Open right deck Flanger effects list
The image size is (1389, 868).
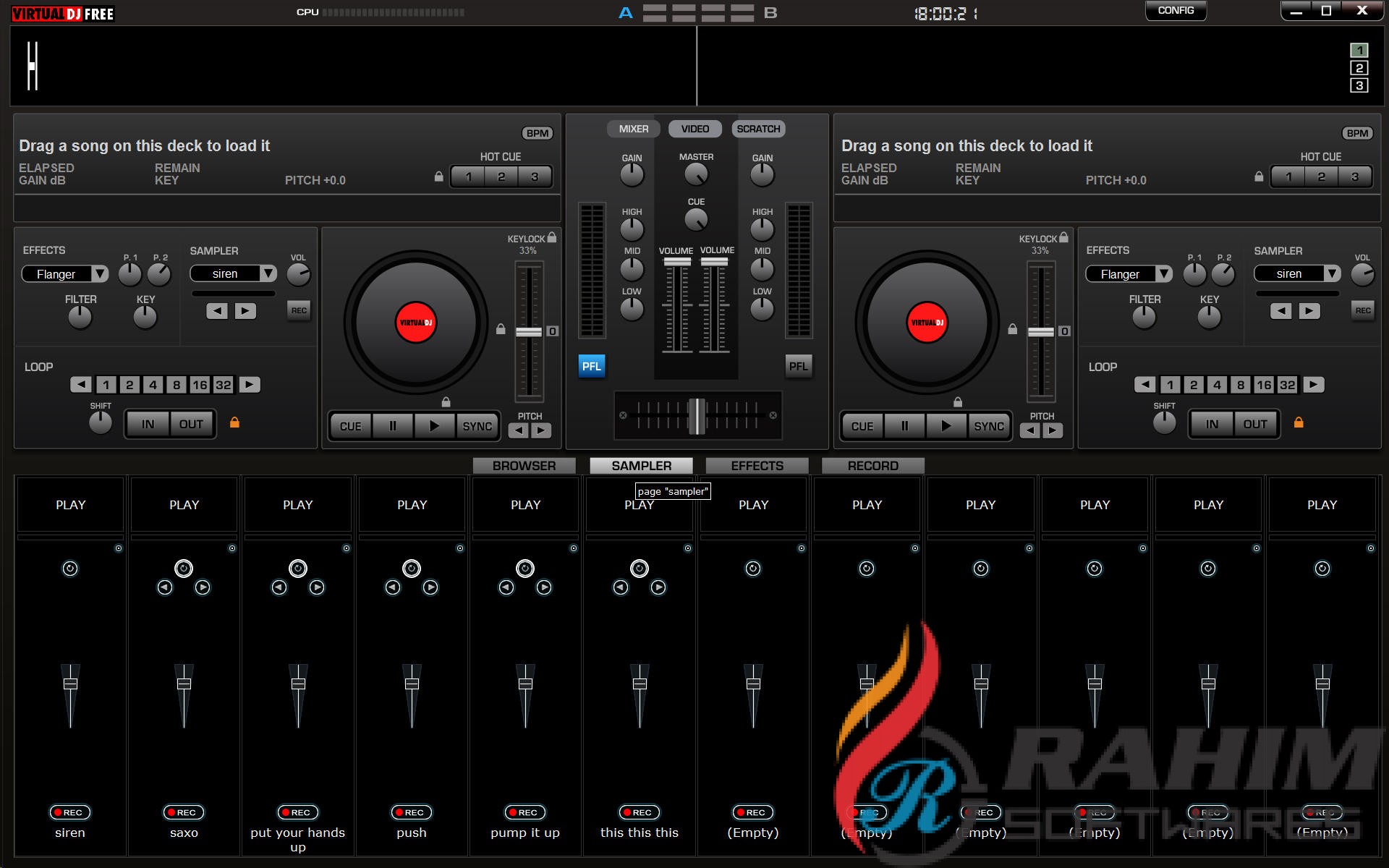tap(1163, 274)
